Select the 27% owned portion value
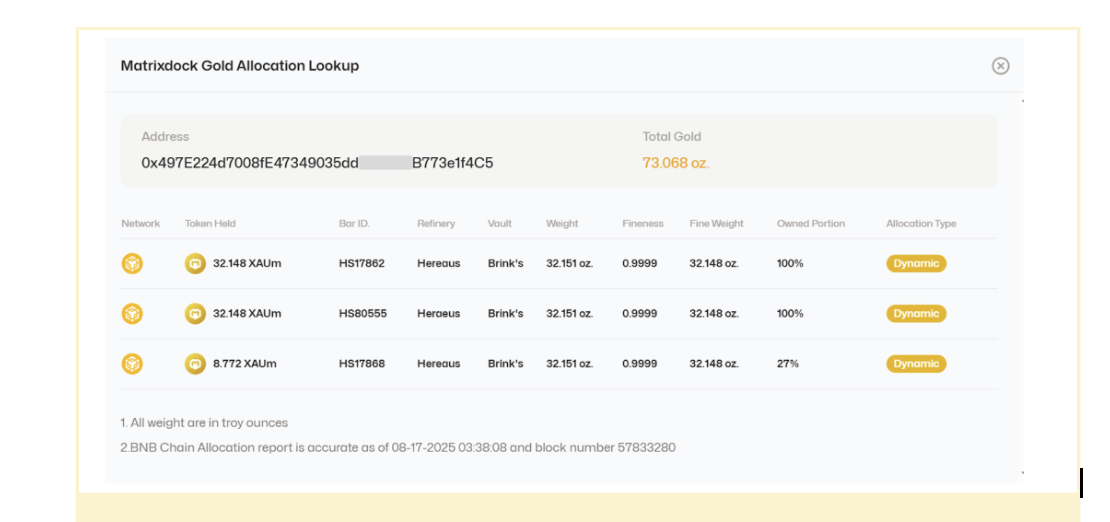This screenshot has width=1110, height=522. [x=787, y=364]
